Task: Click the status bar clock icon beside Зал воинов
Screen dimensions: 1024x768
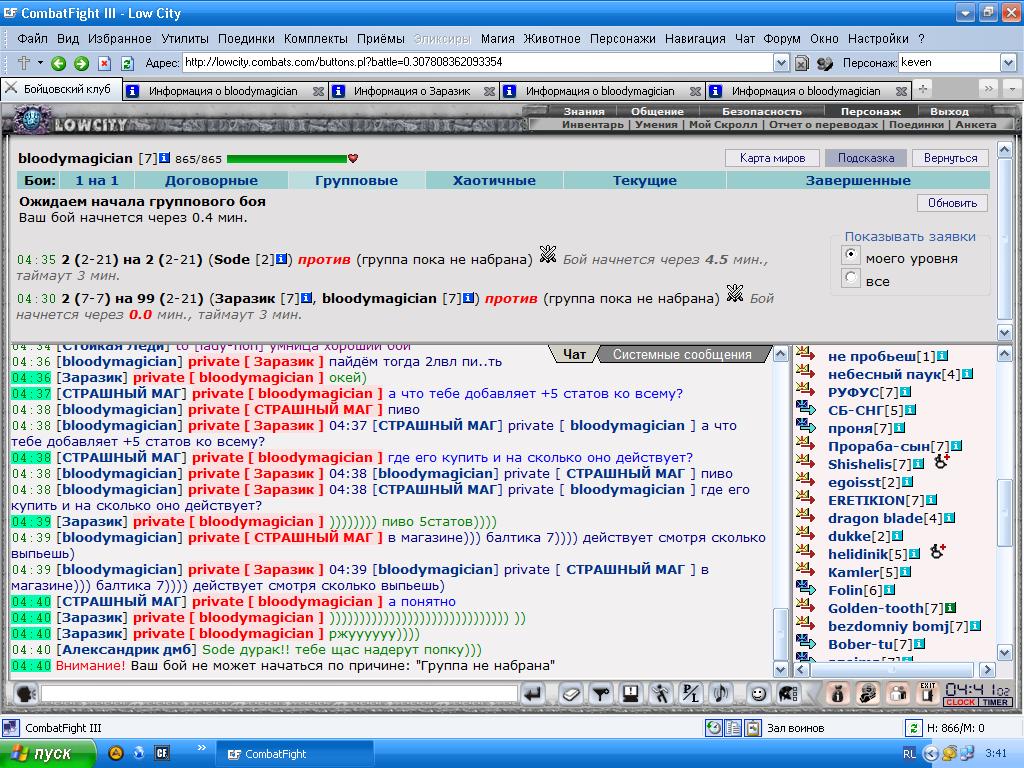Action: pos(714,728)
